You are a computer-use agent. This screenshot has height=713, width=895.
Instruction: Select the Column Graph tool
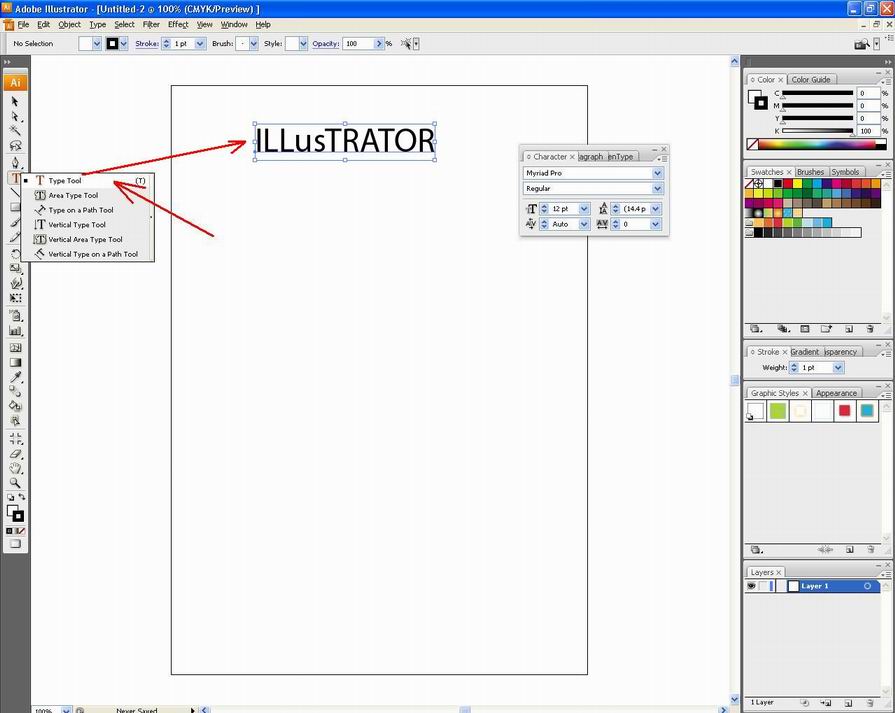pos(15,331)
